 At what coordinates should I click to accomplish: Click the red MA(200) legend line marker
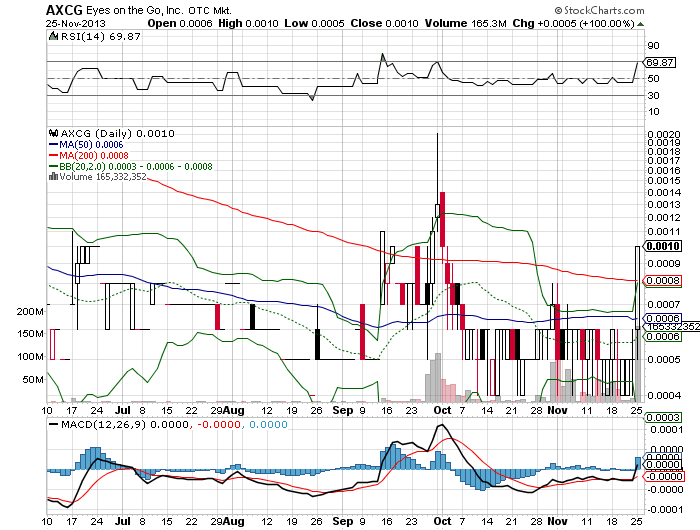tap(54, 156)
